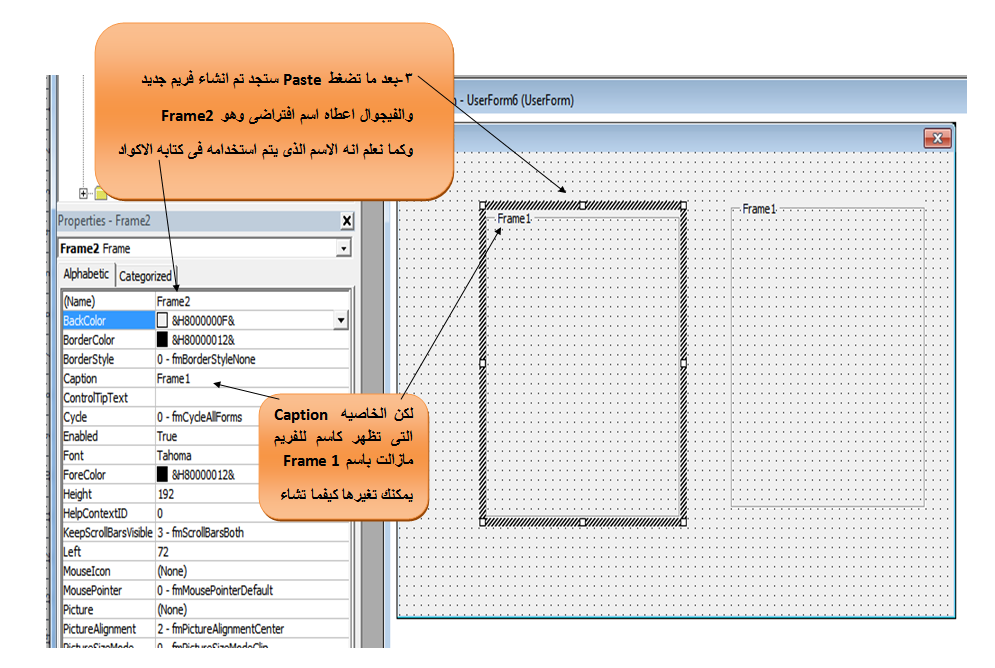Switch to the Alphabetic tab
This screenshot has height=668, width=995.
pyautogui.click(x=86, y=274)
